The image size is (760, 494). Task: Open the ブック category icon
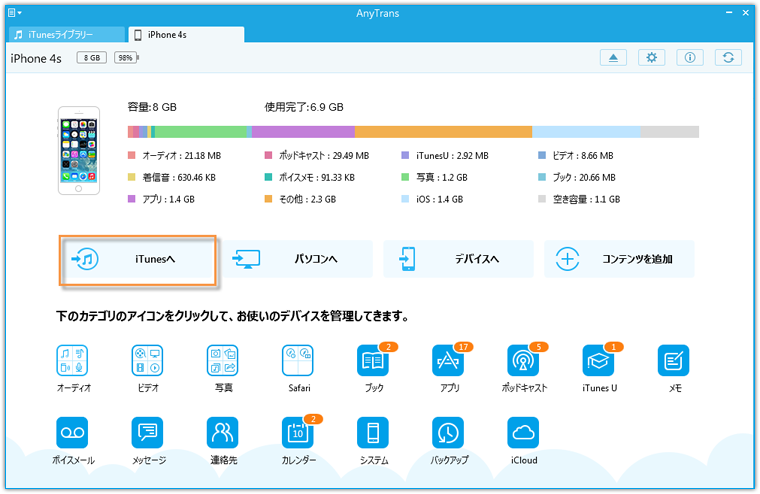click(x=373, y=361)
